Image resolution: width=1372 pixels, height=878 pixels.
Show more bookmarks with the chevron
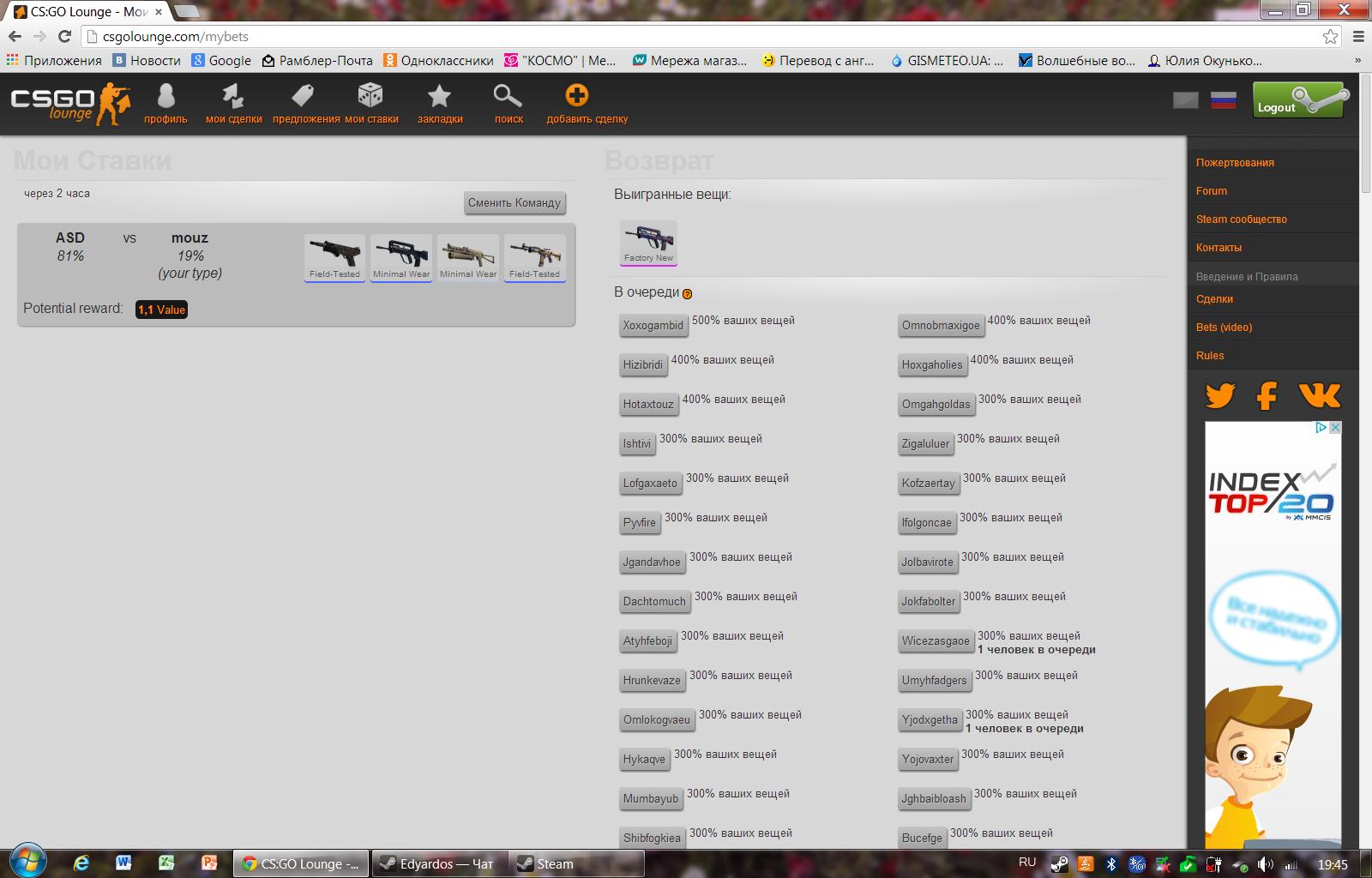click(x=1357, y=61)
